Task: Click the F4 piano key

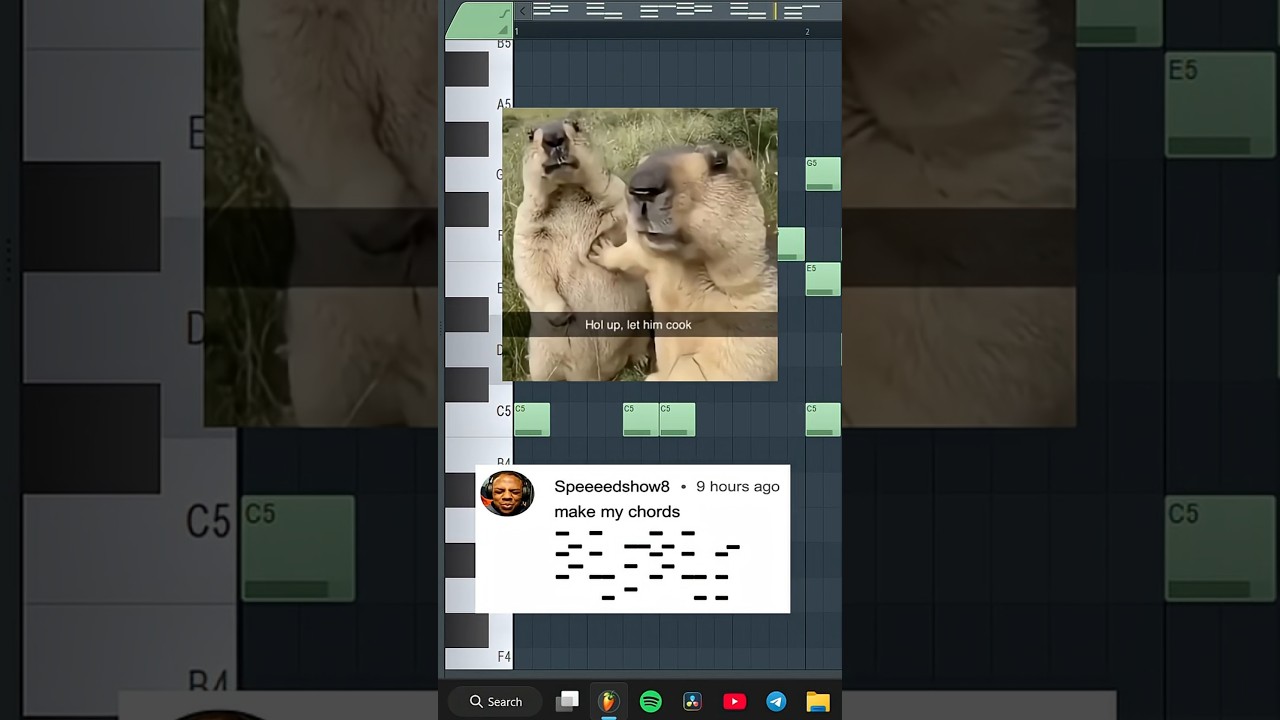Action: pos(479,657)
